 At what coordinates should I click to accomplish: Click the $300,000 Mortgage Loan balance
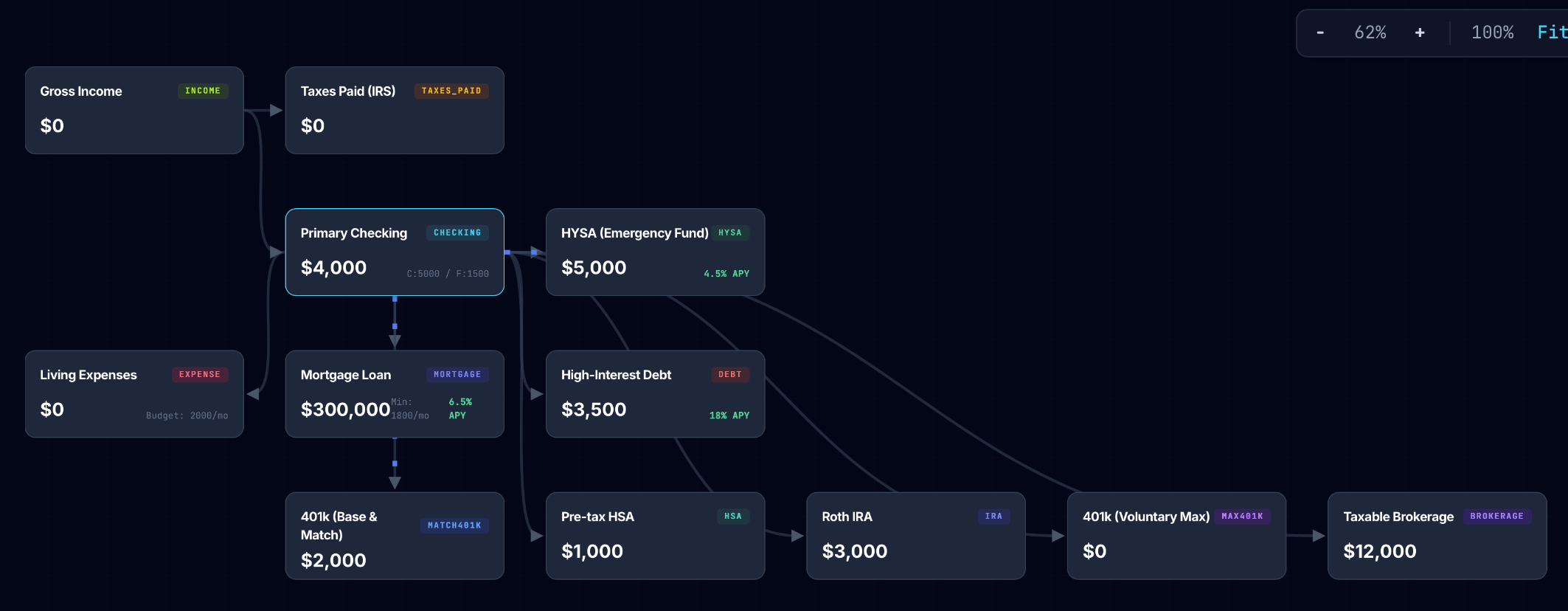pos(345,410)
